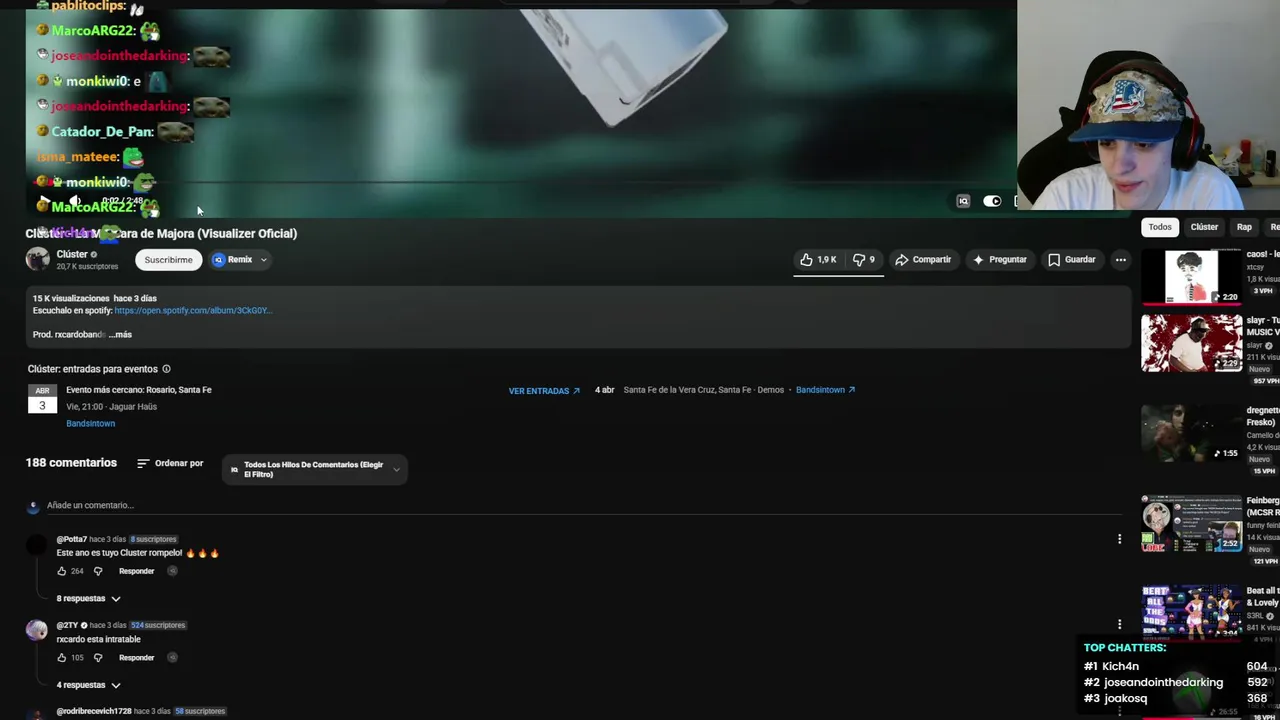1280x720 pixels.
Task: Click the ABR 3 event date badge
Action: (x=42, y=399)
